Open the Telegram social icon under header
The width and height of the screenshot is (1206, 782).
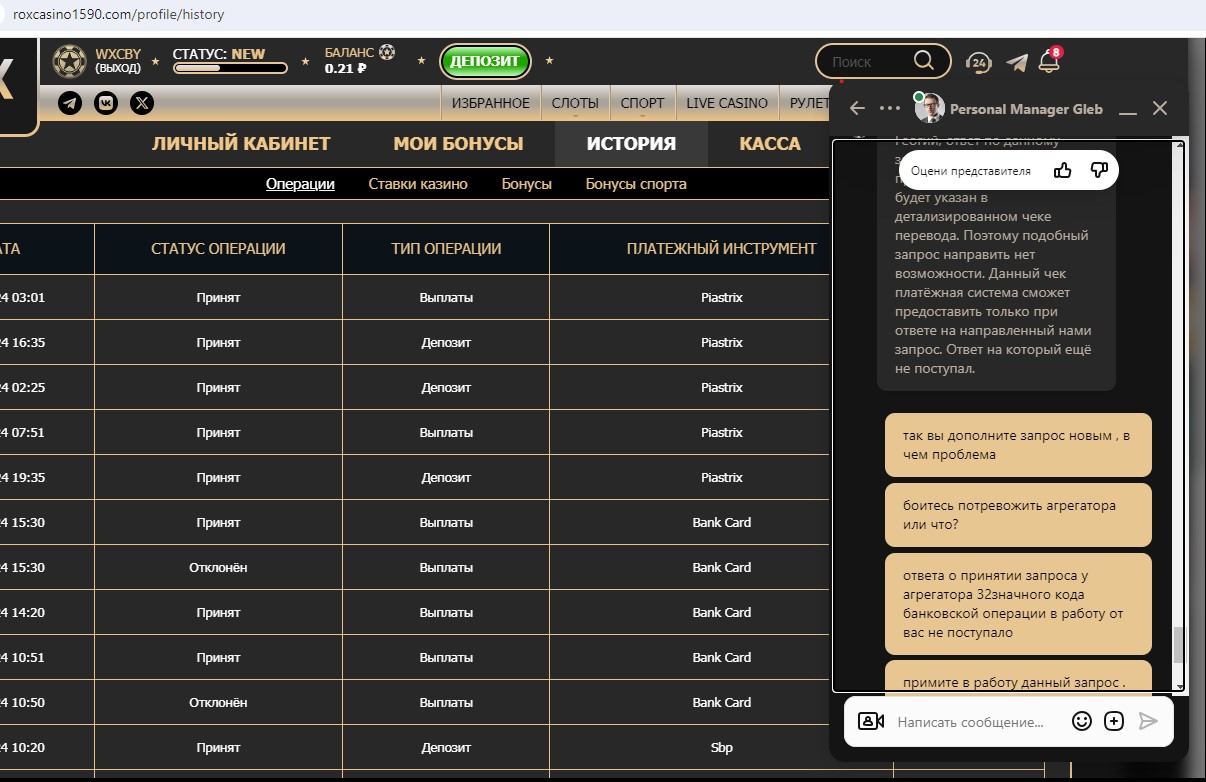(x=70, y=103)
